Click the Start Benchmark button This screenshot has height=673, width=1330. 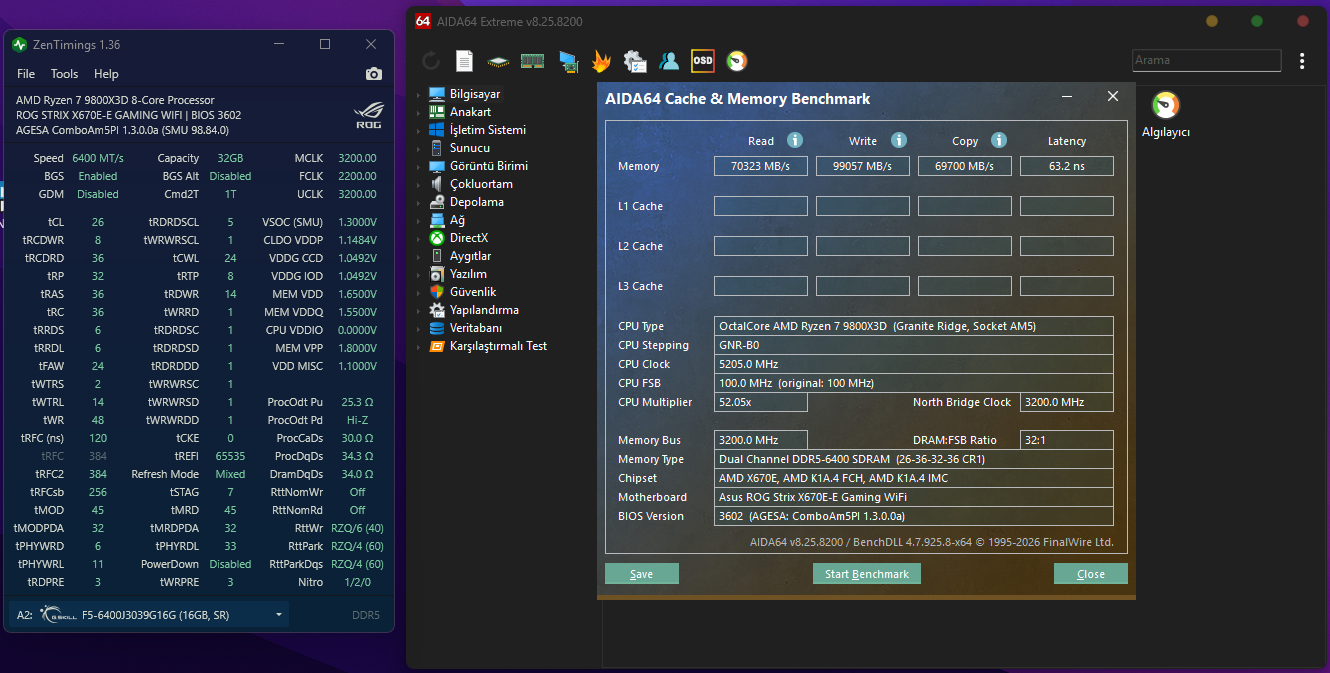[x=867, y=574]
